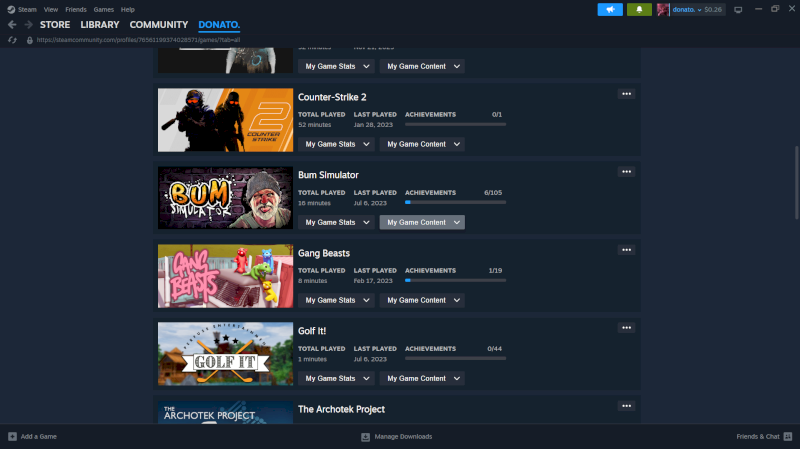Click the steamcommunity URL address field
This screenshot has height=449, width=800.
(138, 40)
